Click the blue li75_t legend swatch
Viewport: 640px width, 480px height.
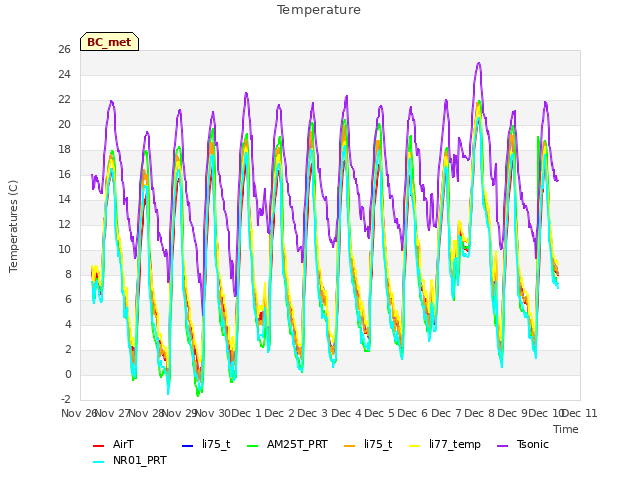point(187,445)
